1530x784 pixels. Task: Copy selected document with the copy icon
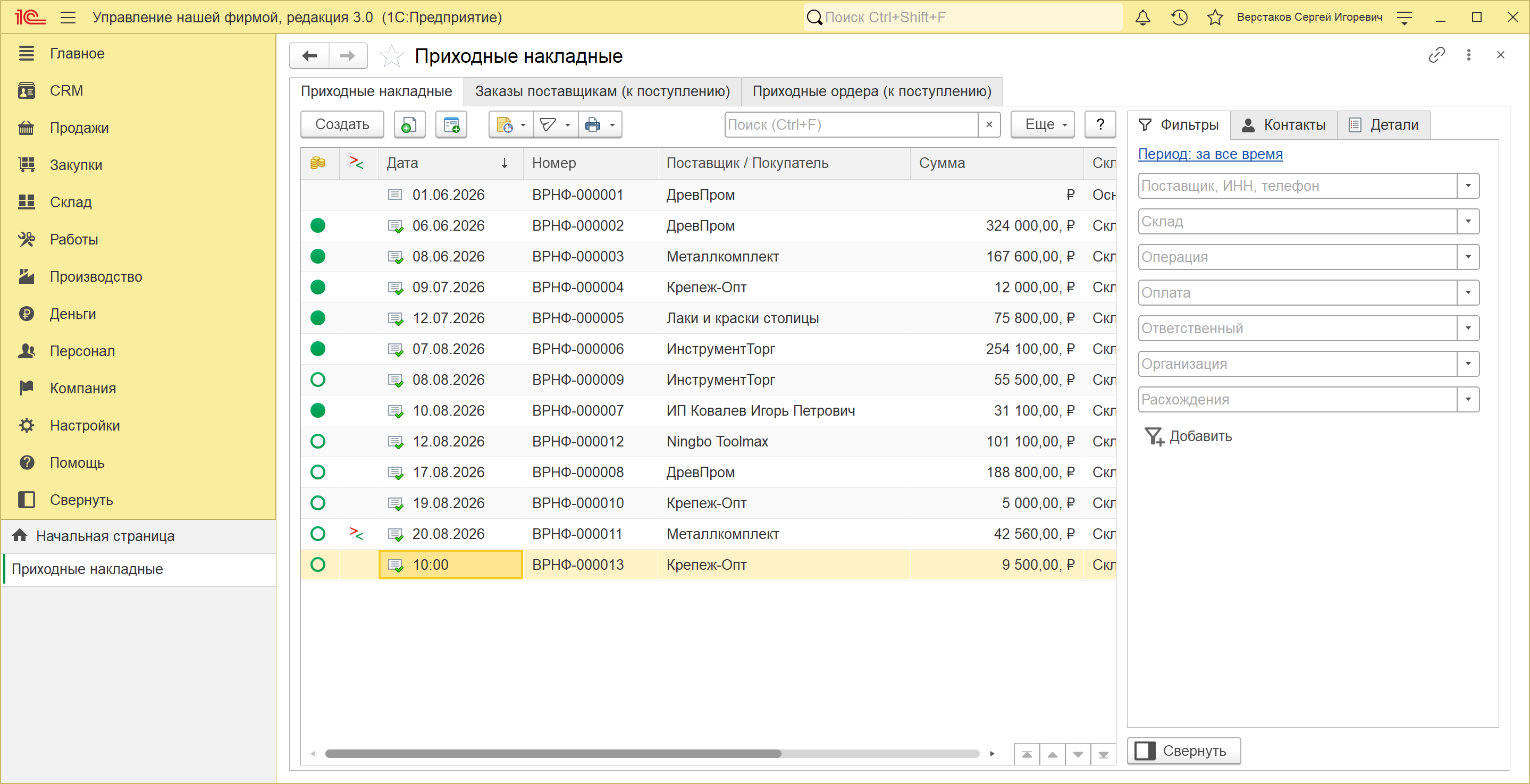point(409,125)
